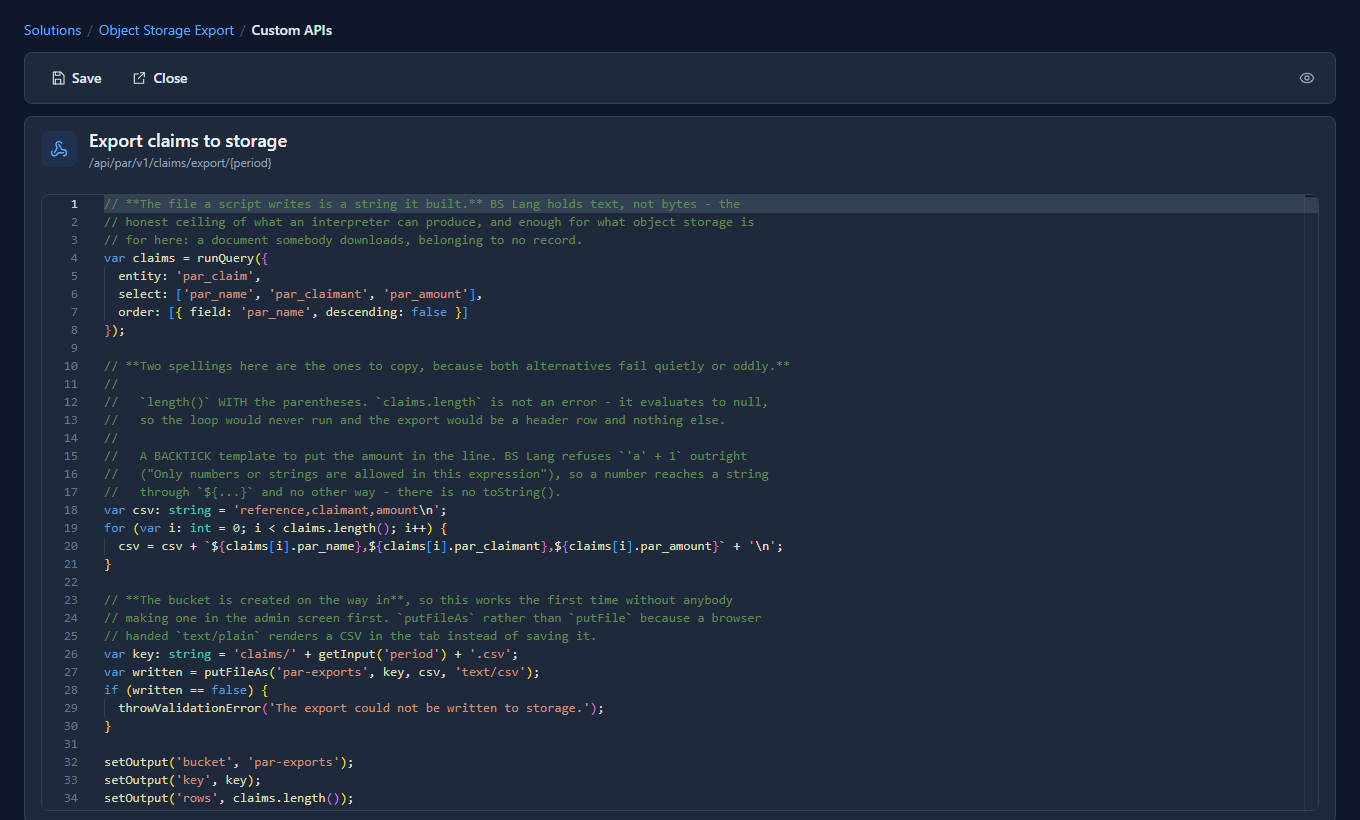
Task: Click line number 9 in the gutter
Action: tap(74, 348)
